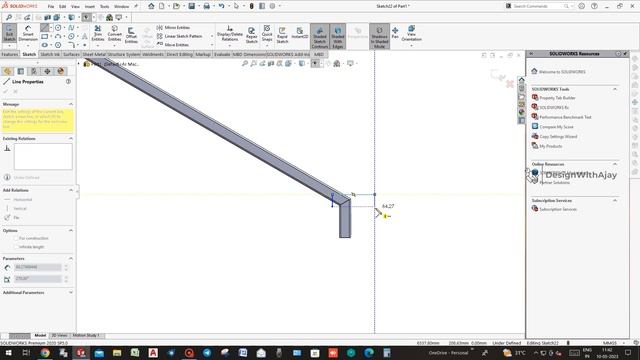The height and width of the screenshot is (360, 640).
Task: Click the line angle parameter field
Action: 38,279
